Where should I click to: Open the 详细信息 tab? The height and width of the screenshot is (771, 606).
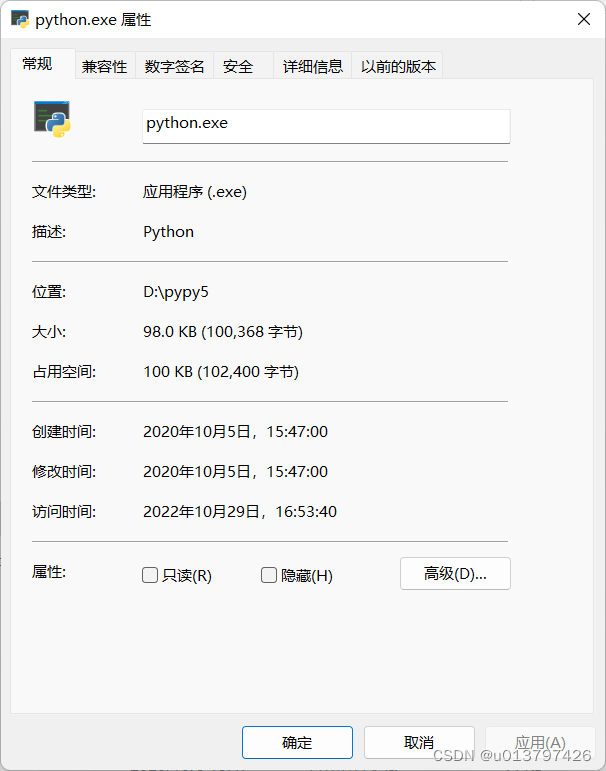pyautogui.click(x=312, y=66)
